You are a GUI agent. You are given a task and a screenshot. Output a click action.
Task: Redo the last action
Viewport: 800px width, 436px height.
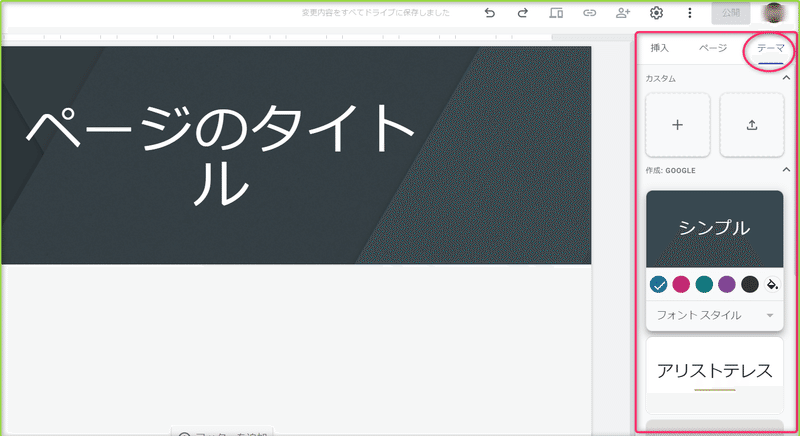coord(522,13)
